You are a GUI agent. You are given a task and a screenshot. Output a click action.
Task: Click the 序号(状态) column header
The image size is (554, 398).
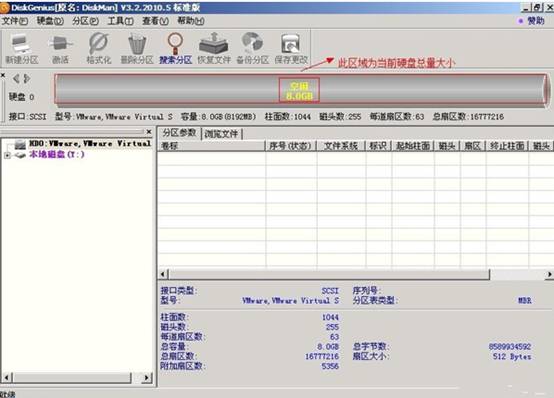click(x=290, y=146)
